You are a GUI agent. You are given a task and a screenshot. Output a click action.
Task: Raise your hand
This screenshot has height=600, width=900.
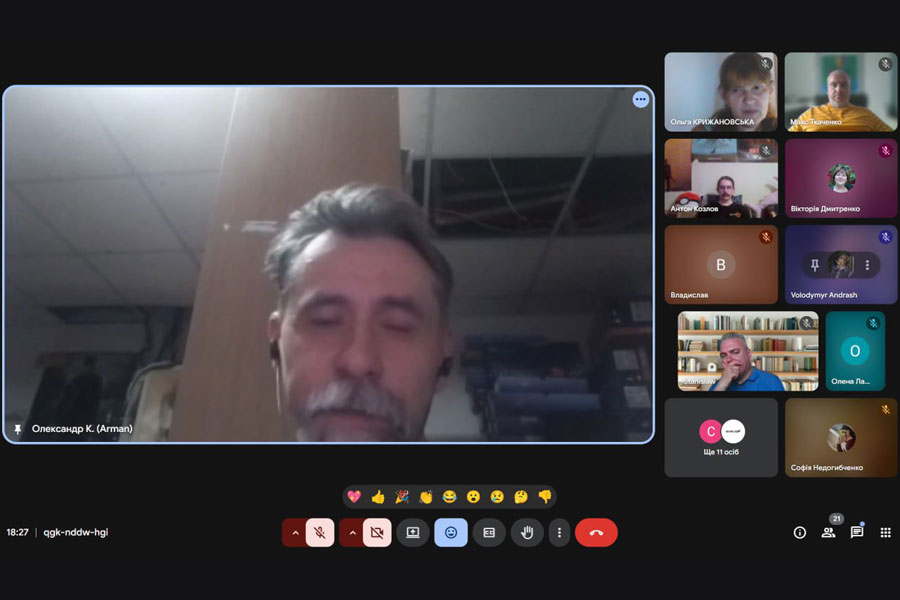(527, 533)
